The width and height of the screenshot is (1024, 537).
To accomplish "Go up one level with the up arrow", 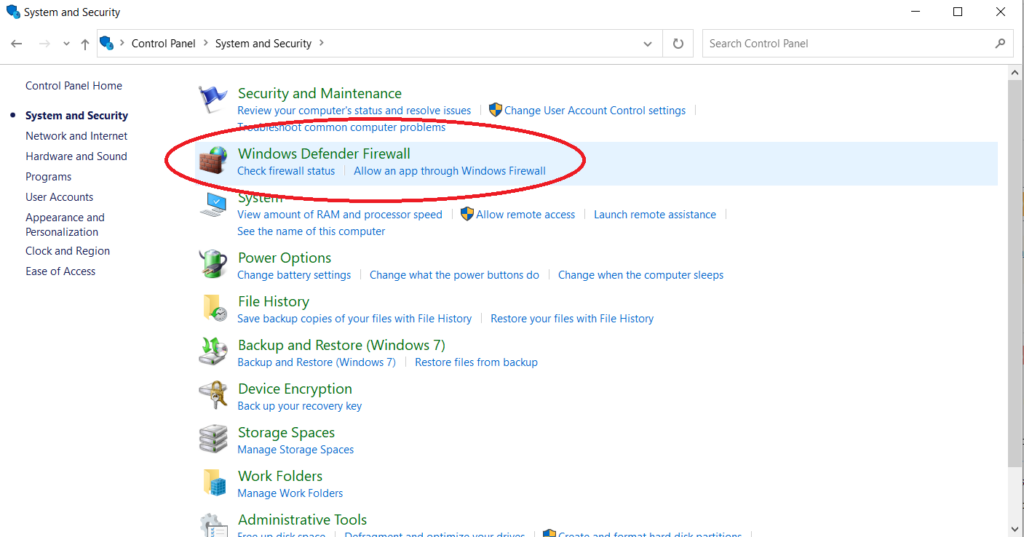I will pos(85,44).
